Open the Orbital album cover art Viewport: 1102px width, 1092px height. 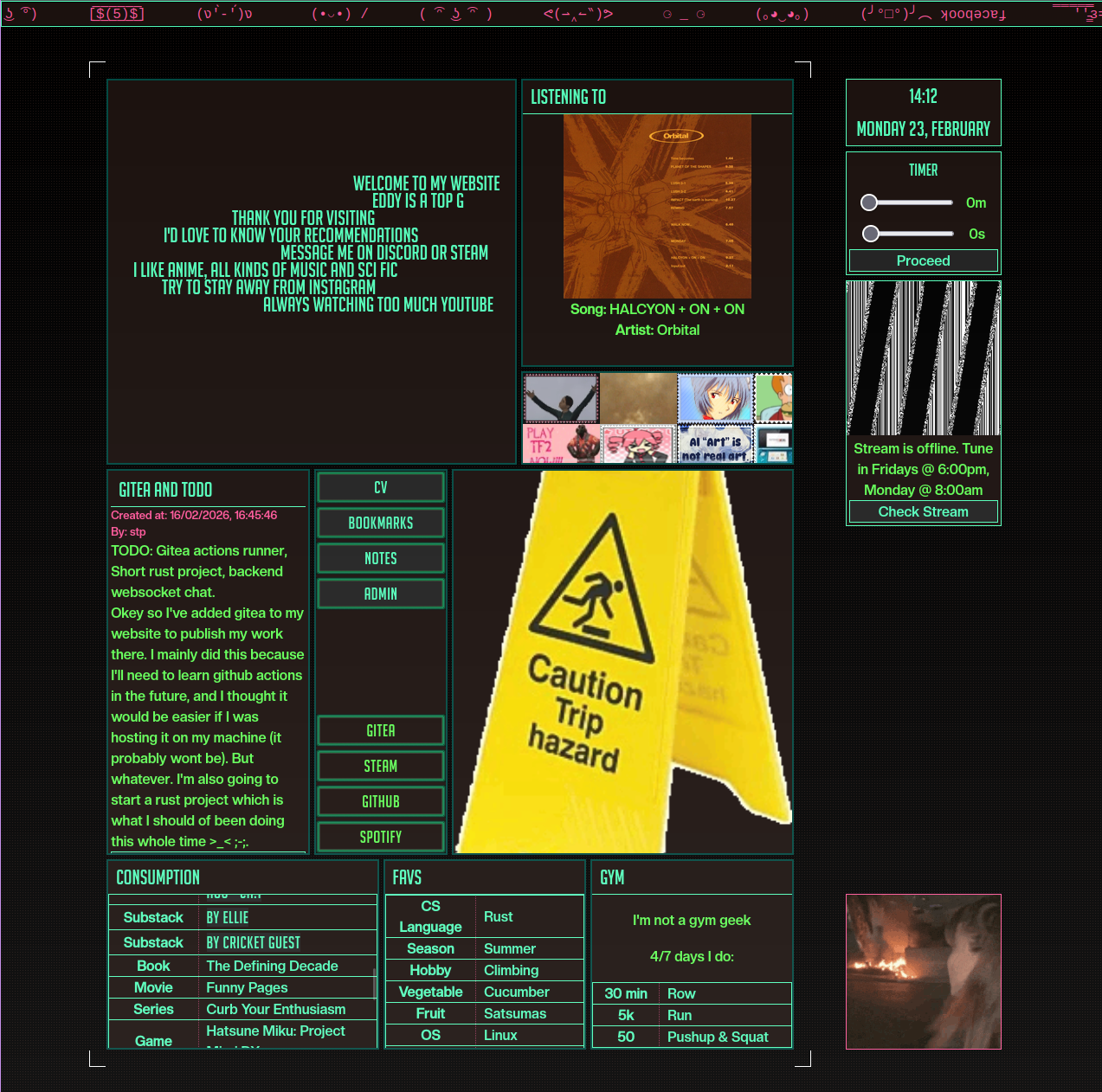(657, 206)
